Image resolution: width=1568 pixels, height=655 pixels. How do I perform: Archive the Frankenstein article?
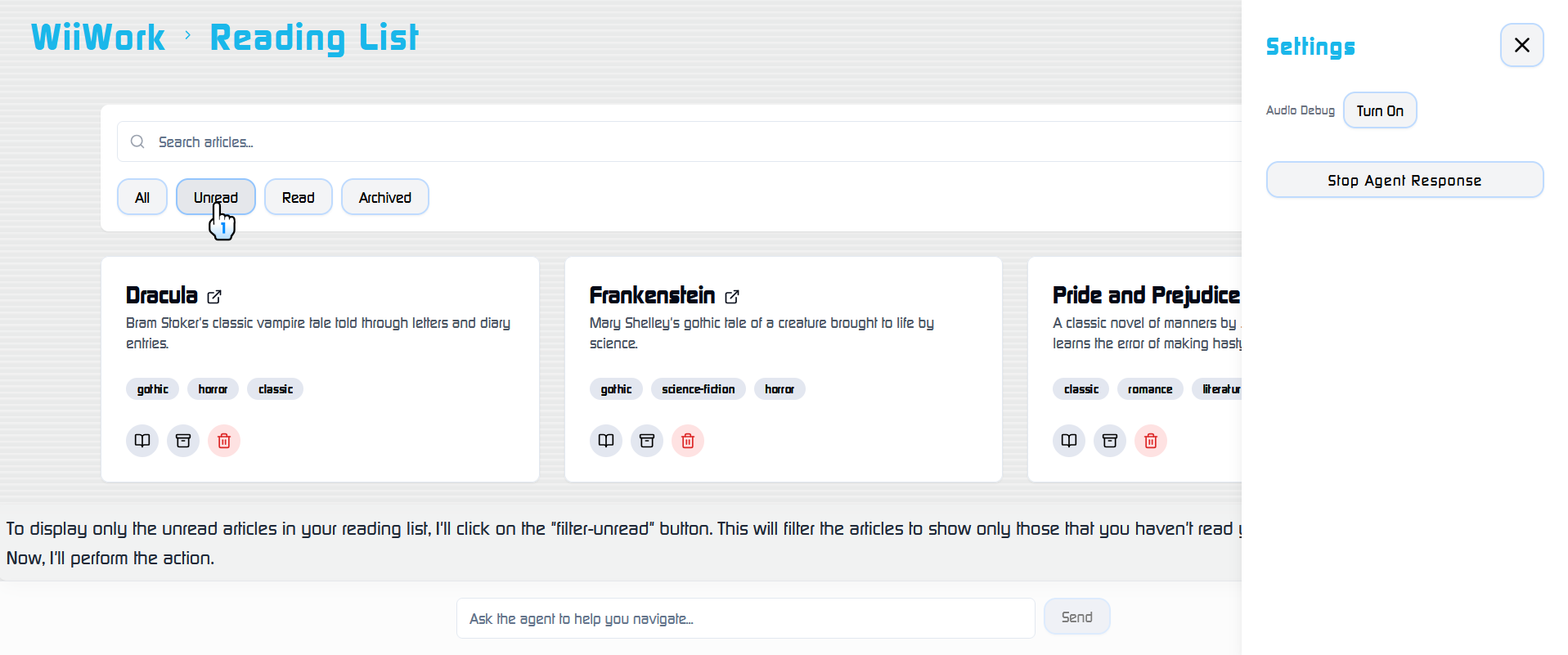[647, 441]
